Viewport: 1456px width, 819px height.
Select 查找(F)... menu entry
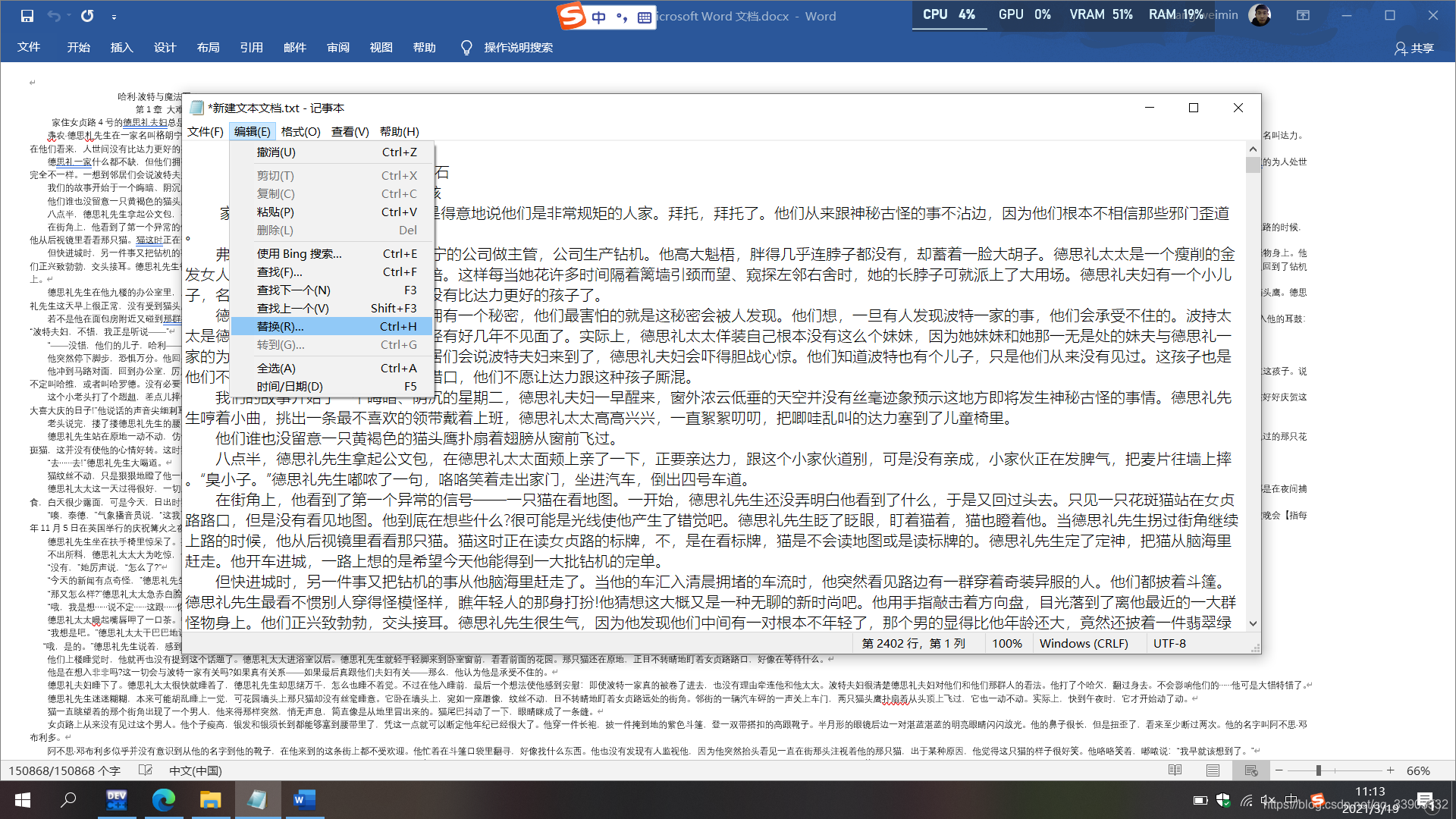[332, 272]
